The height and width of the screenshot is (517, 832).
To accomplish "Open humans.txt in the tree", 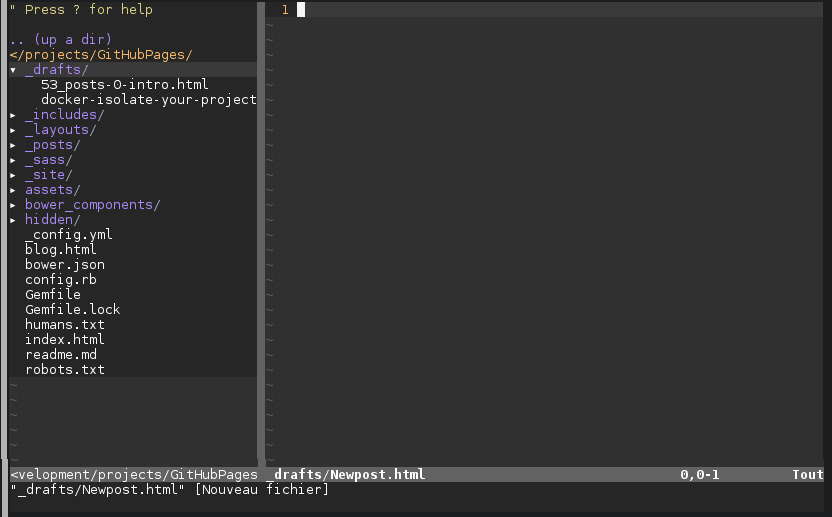I will click(x=65, y=324).
